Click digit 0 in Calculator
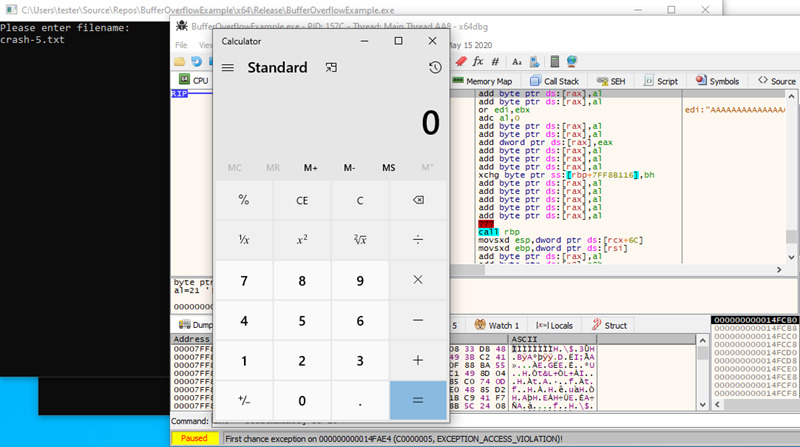The width and height of the screenshot is (800, 447). (302, 401)
